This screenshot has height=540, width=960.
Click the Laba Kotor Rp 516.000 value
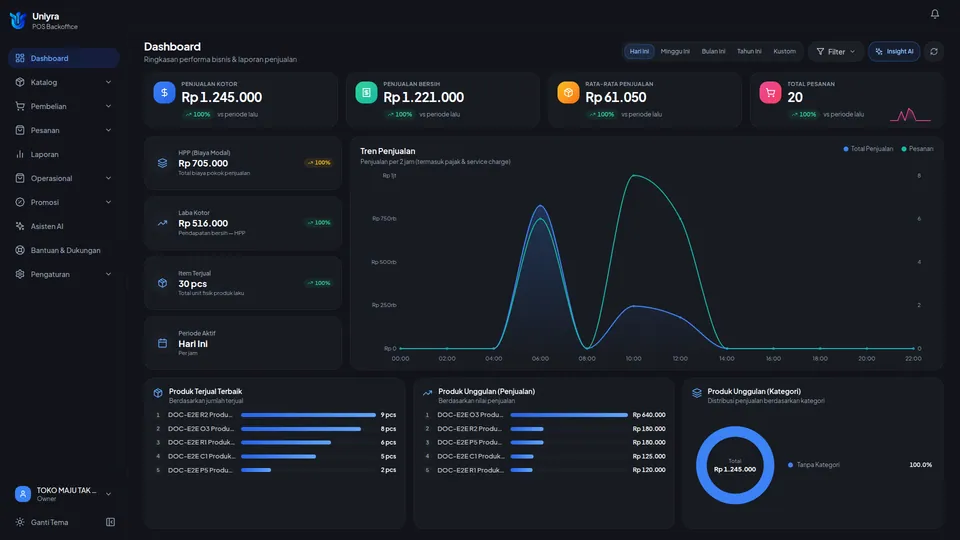203,223
